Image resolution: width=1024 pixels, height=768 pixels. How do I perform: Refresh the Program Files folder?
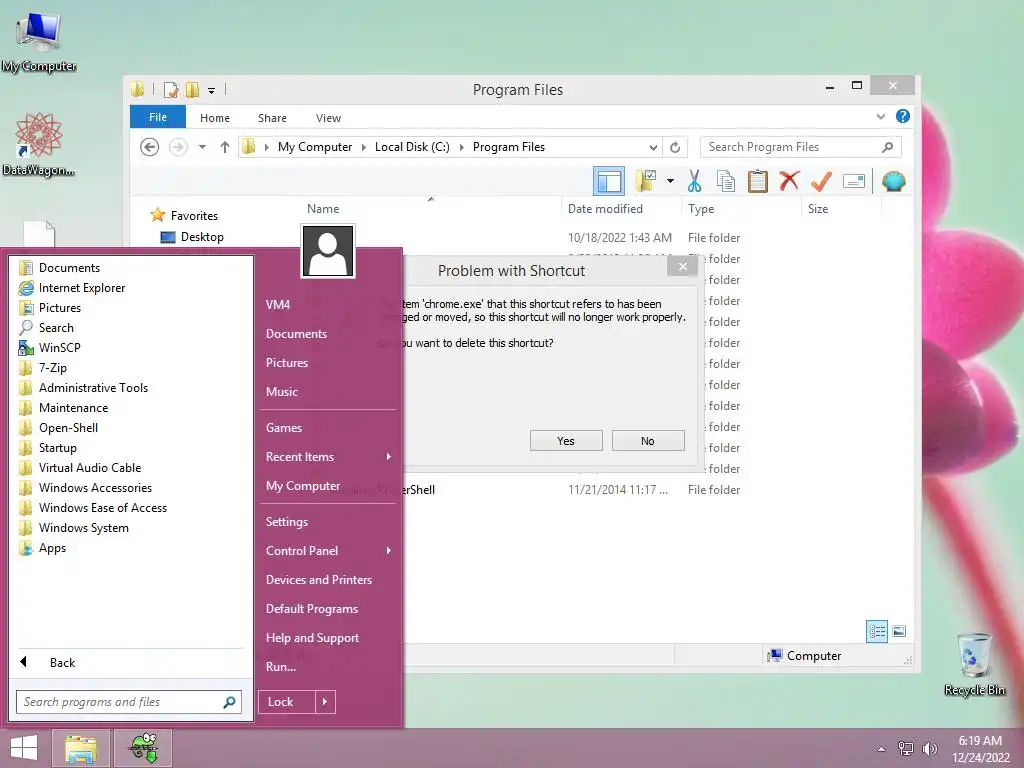point(675,147)
